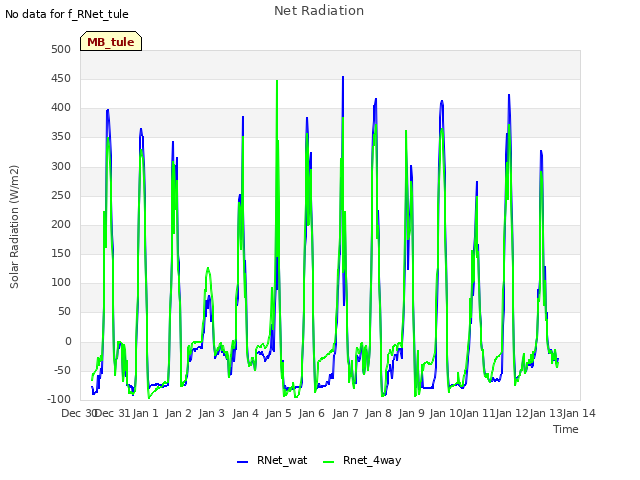640x480 pixels.
Task: Click the Jan 11 x-axis tick label
Action: point(479,413)
